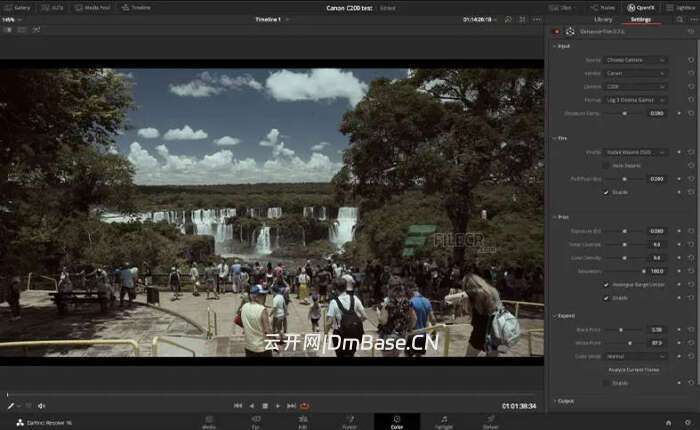
Task: Select the qualifier picker tool under viewer
Action: click(x=11, y=406)
